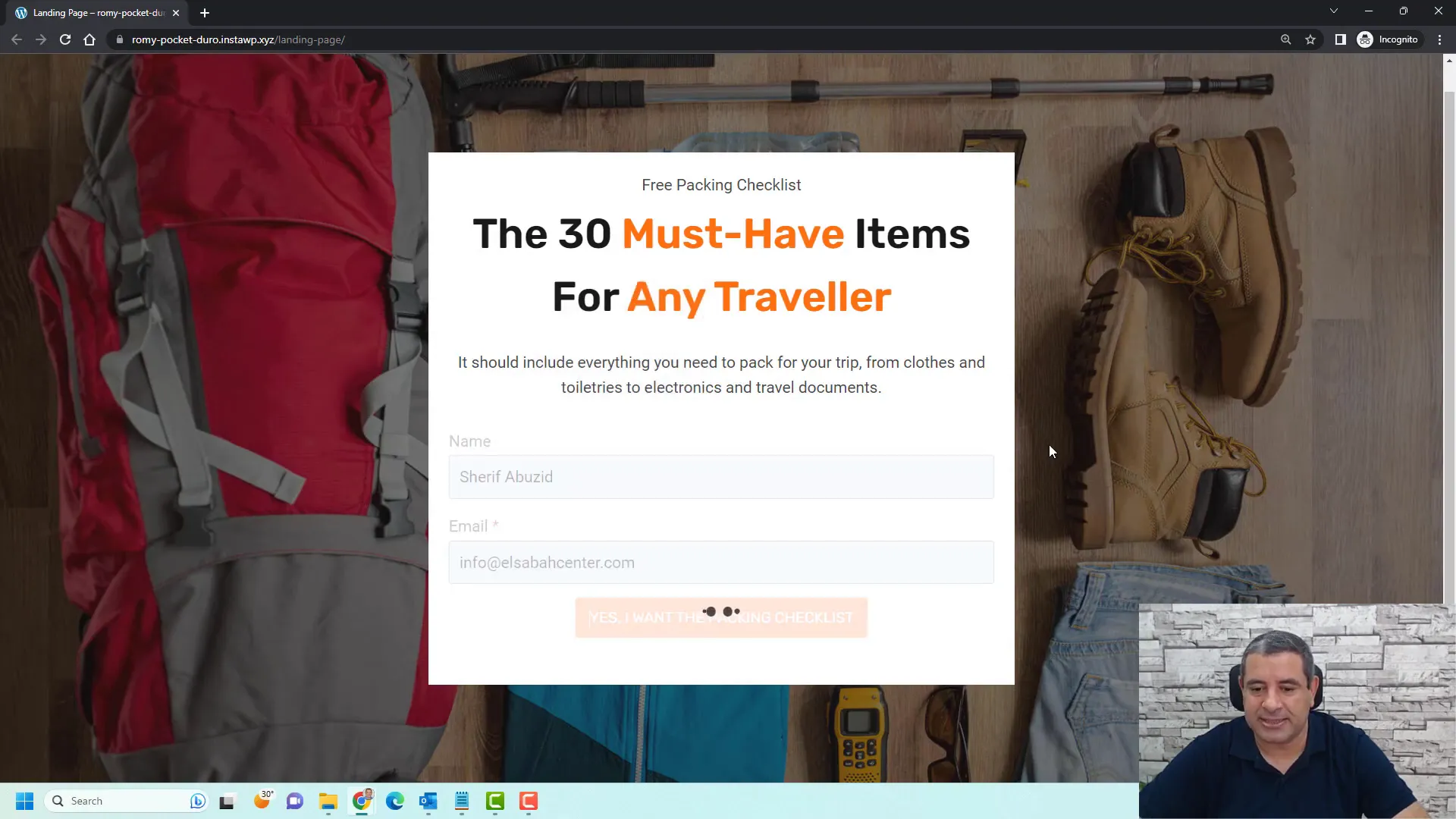Click the Windows Search taskbar icon
Image resolution: width=1456 pixels, height=819 pixels.
pos(58,800)
